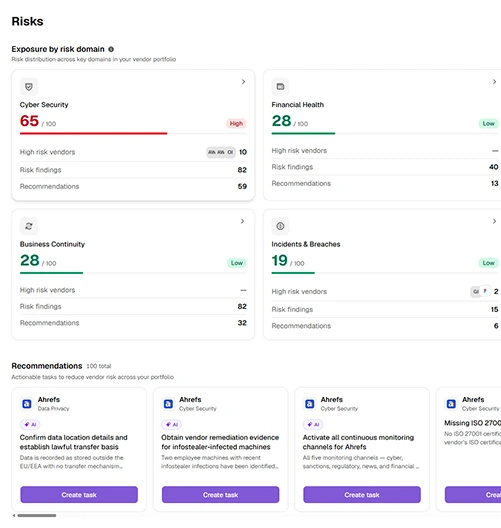The height and width of the screenshot is (528, 501).
Task: Click the Business Continuity refresh icon
Action: coord(29,226)
